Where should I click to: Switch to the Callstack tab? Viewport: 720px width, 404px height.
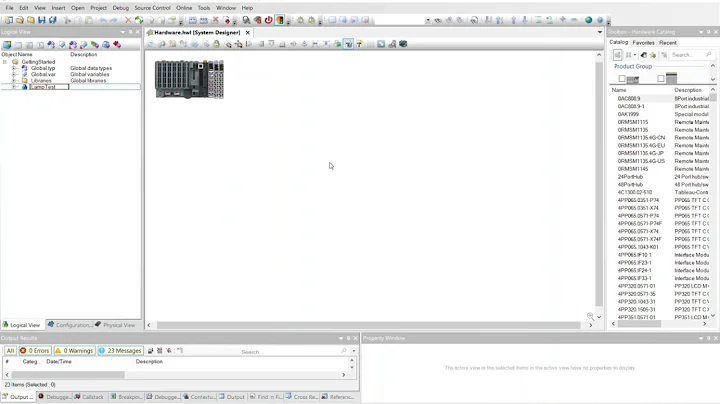pyautogui.click(x=89, y=397)
